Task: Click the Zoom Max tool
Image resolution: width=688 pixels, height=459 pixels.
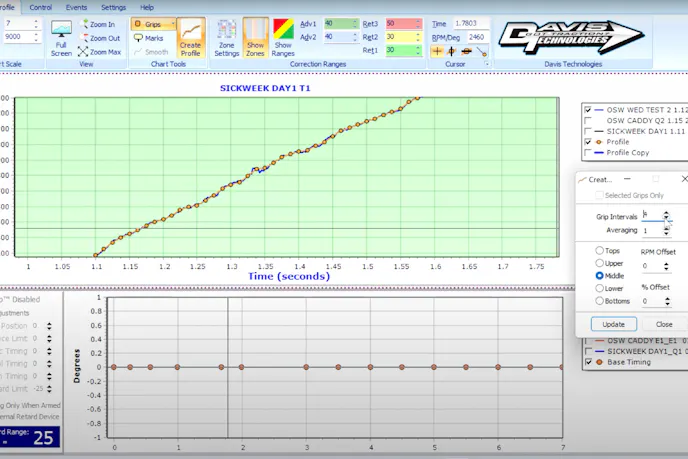Action: pyautogui.click(x=101, y=51)
